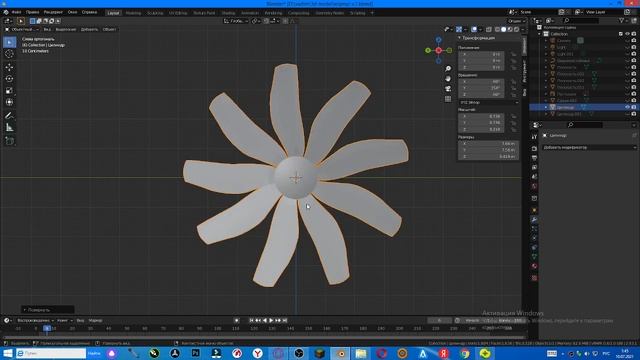Switch to Sculpting workspace tab
Viewport: 640px width, 360px height.
click(155, 13)
